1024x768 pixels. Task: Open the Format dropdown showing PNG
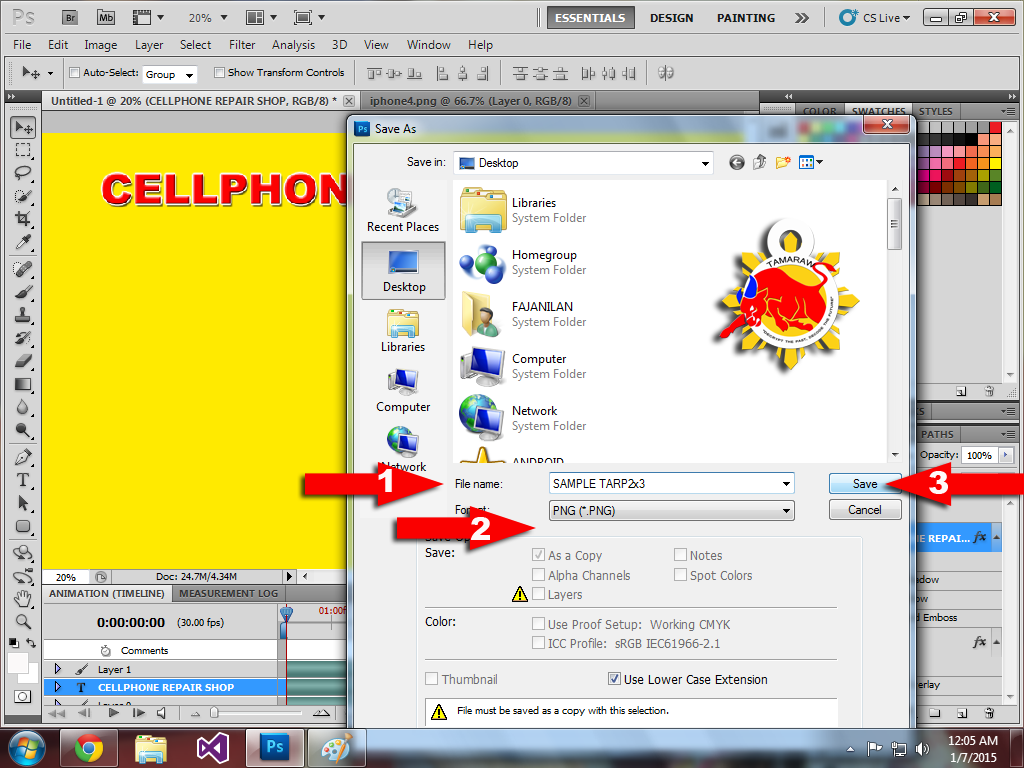672,510
